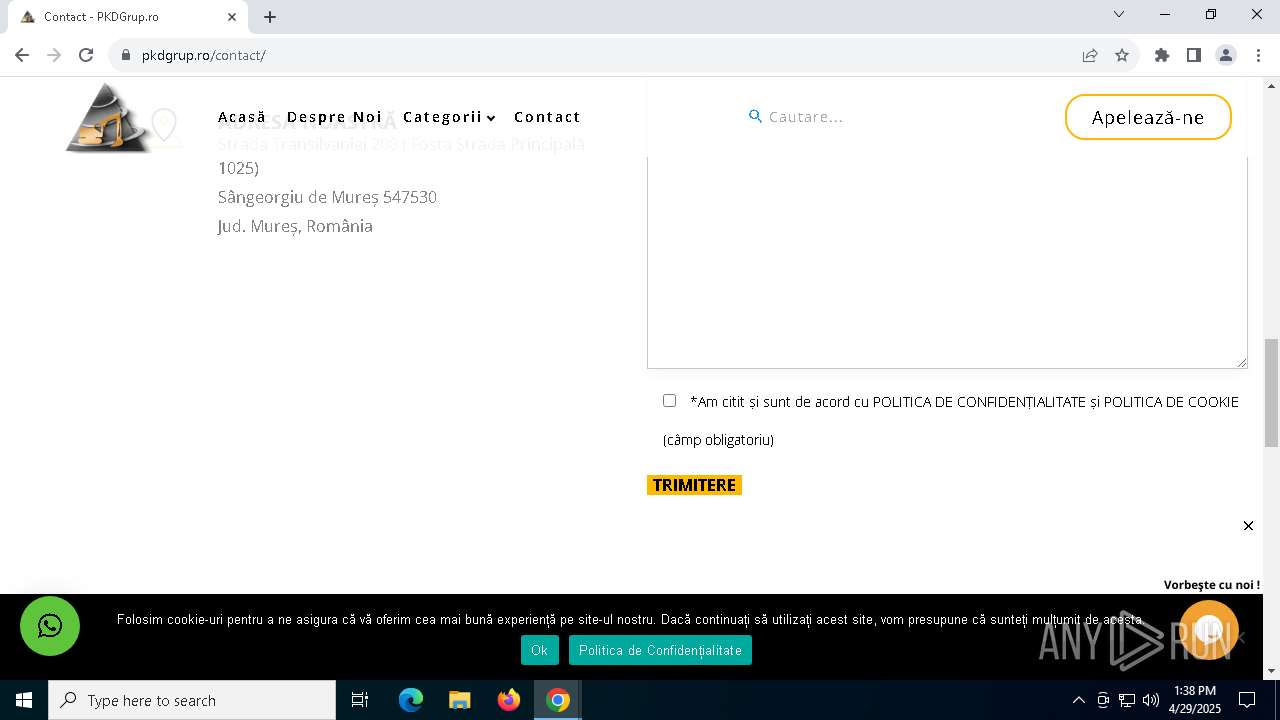Viewport: 1280px width, 720px height.
Task: Go to Acasă menu item
Action: pos(242,117)
